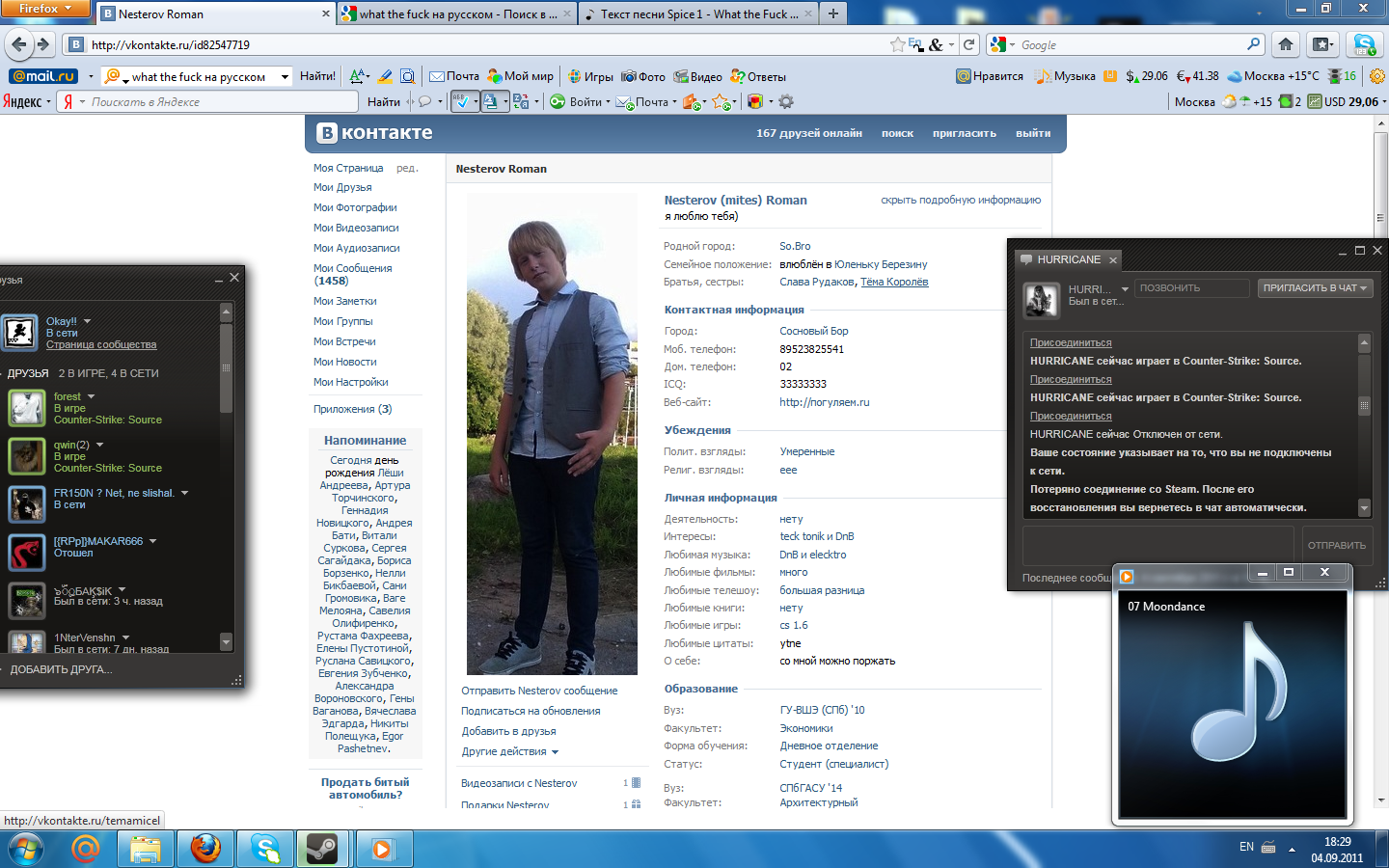Viewport: 1389px width, 868px height.
Task: Open Музыка in the Mail.ru toolbar
Action: (x=1065, y=76)
